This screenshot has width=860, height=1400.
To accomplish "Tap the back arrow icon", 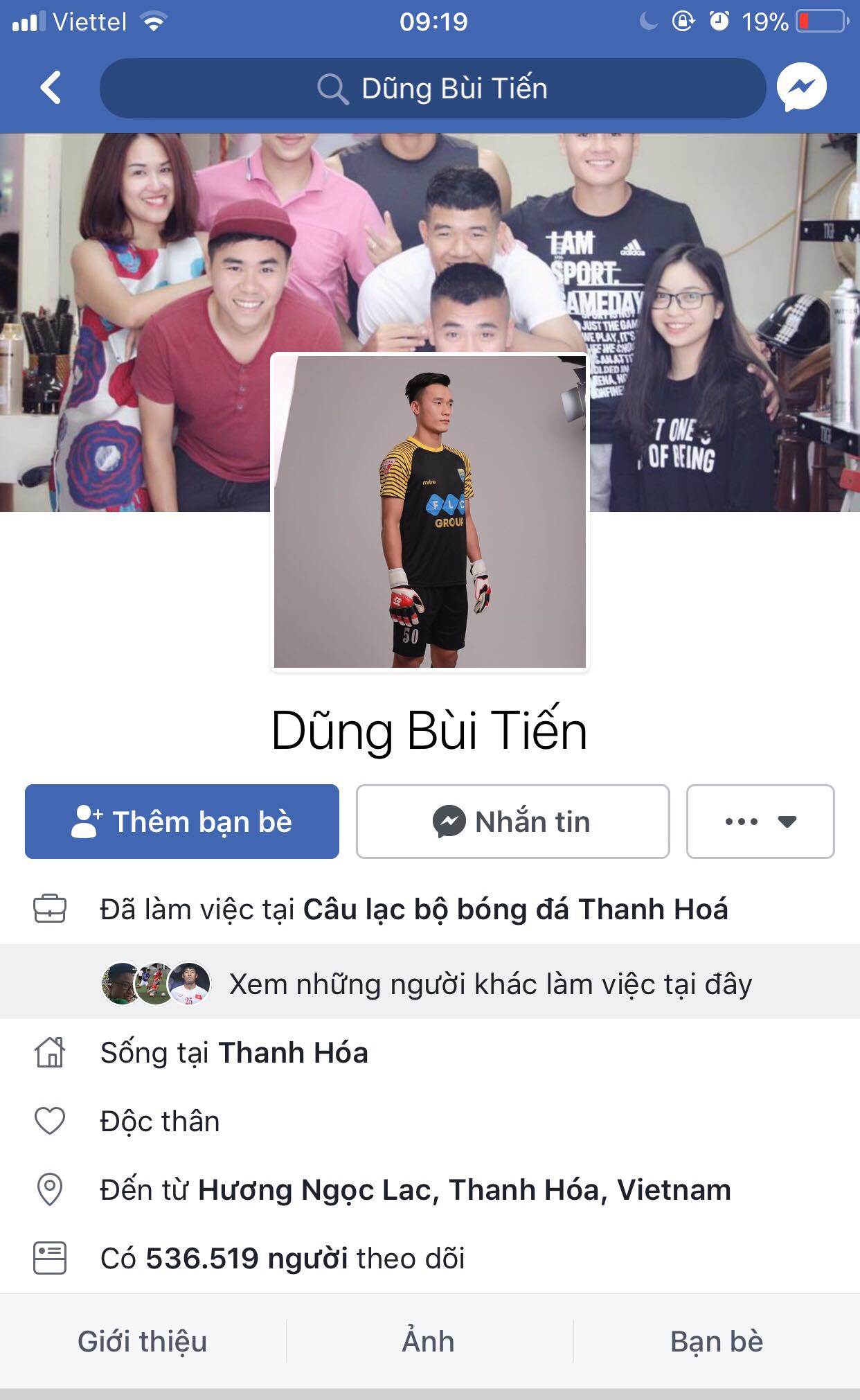I will pos(51,88).
